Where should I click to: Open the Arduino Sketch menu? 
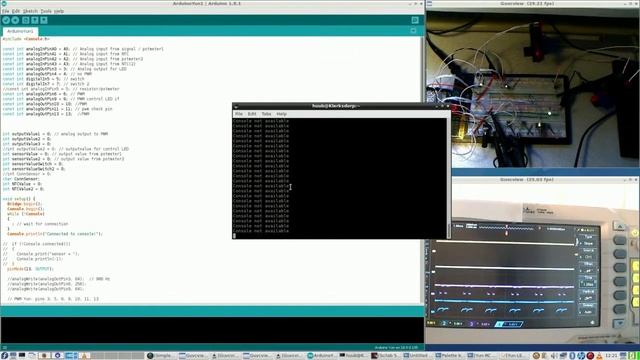click(x=30, y=11)
